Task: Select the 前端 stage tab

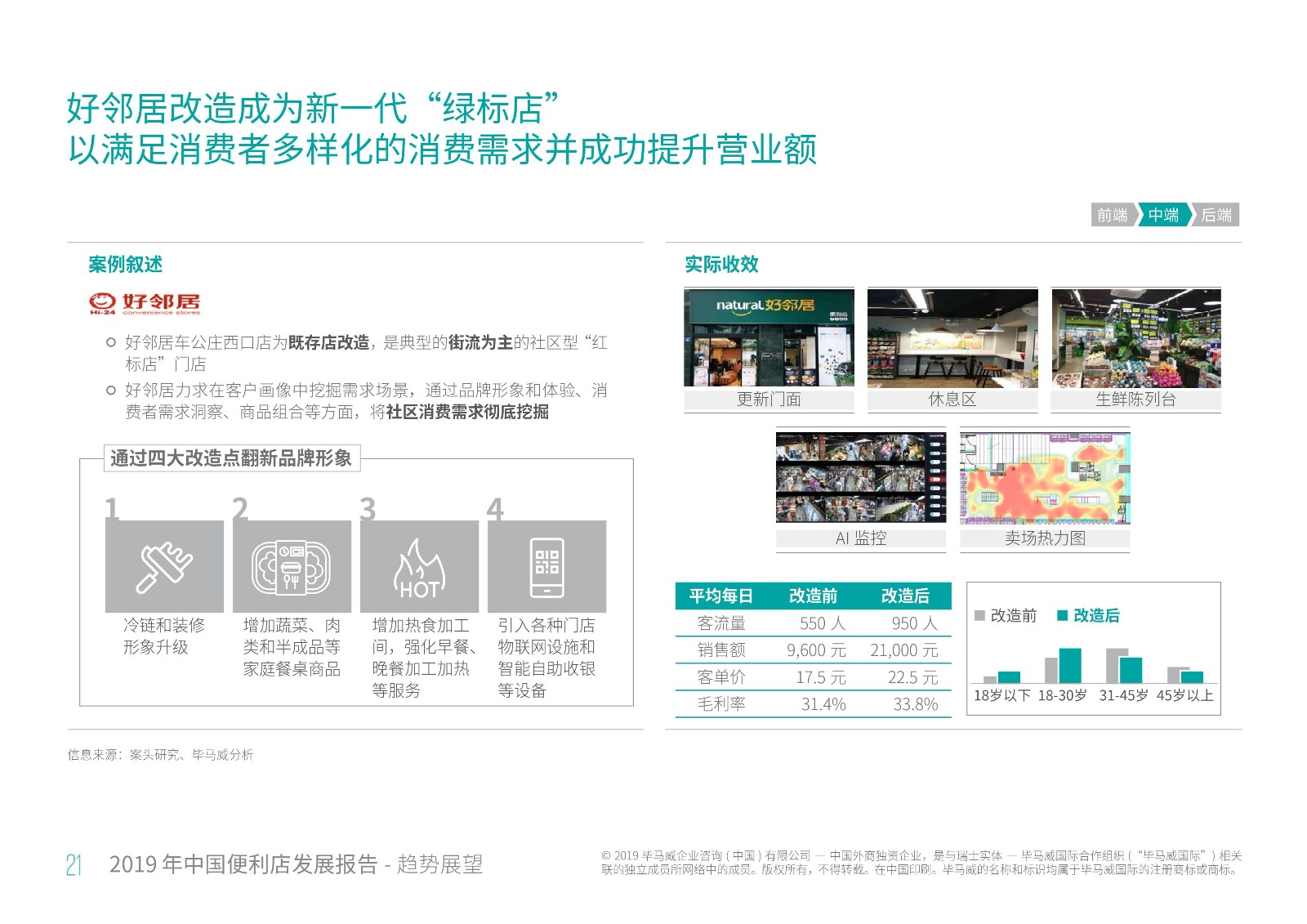Action: [1113, 215]
